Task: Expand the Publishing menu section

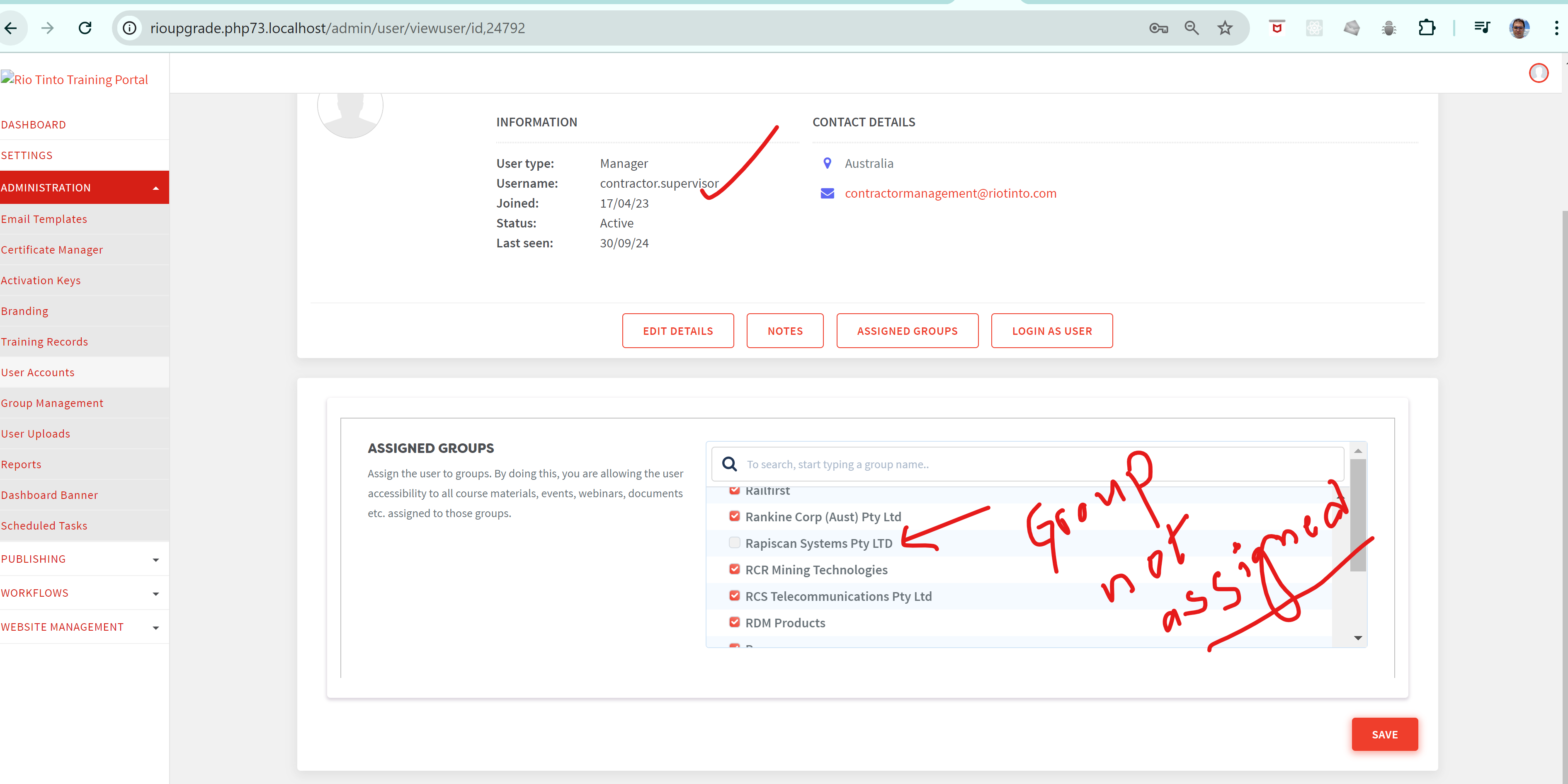Action: tap(84, 559)
